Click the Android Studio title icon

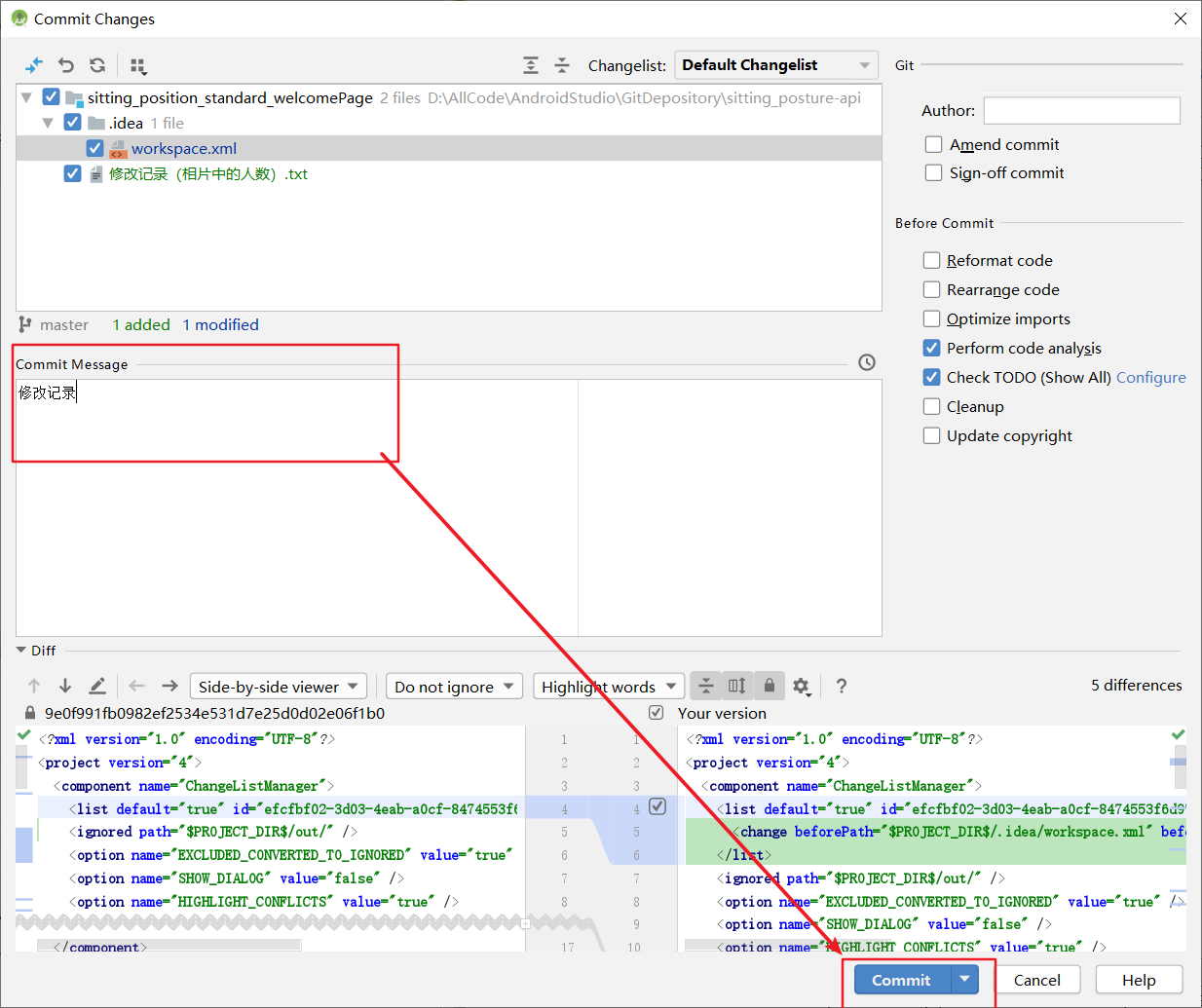19,19
